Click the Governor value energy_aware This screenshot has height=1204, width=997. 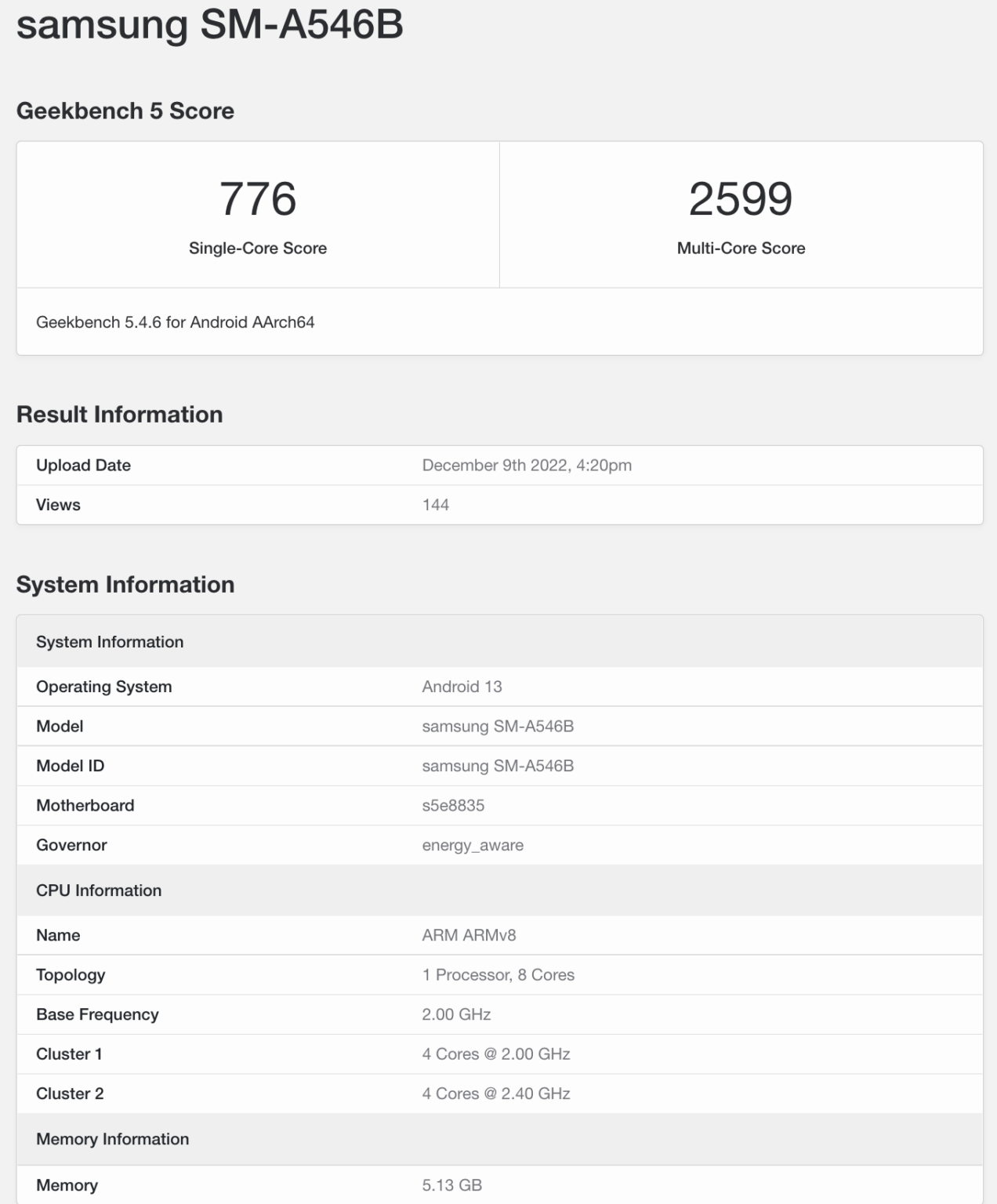point(472,845)
